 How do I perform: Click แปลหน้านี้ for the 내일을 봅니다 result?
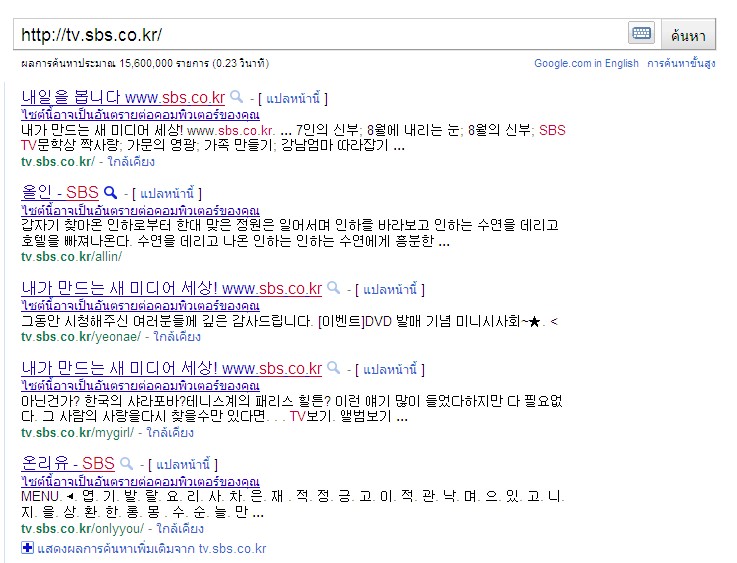coord(293,99)
